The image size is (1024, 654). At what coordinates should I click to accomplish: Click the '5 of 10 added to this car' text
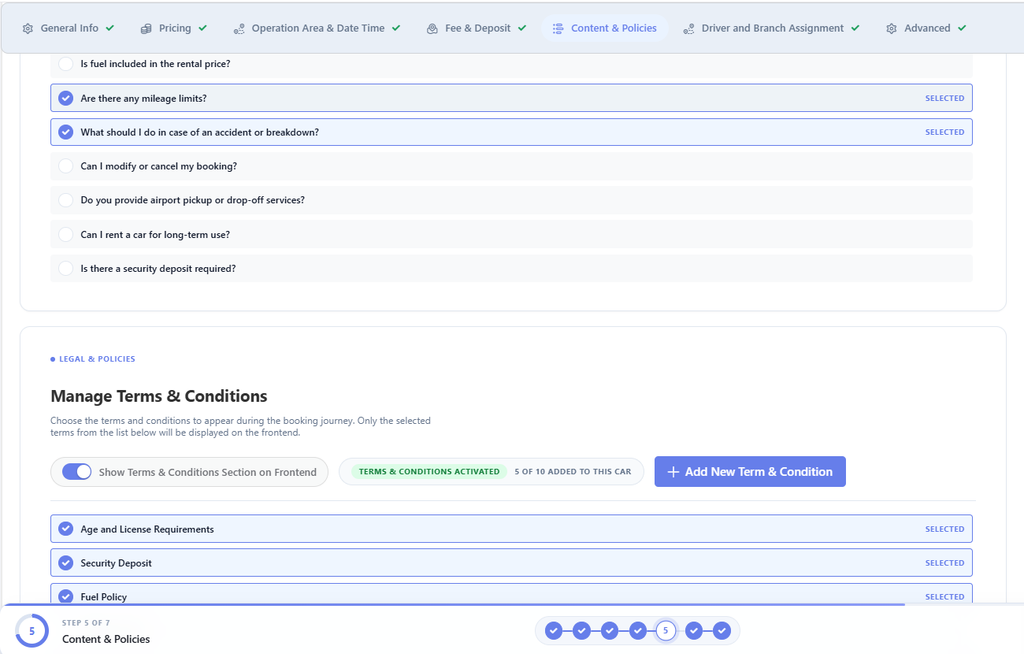[573, 472]
